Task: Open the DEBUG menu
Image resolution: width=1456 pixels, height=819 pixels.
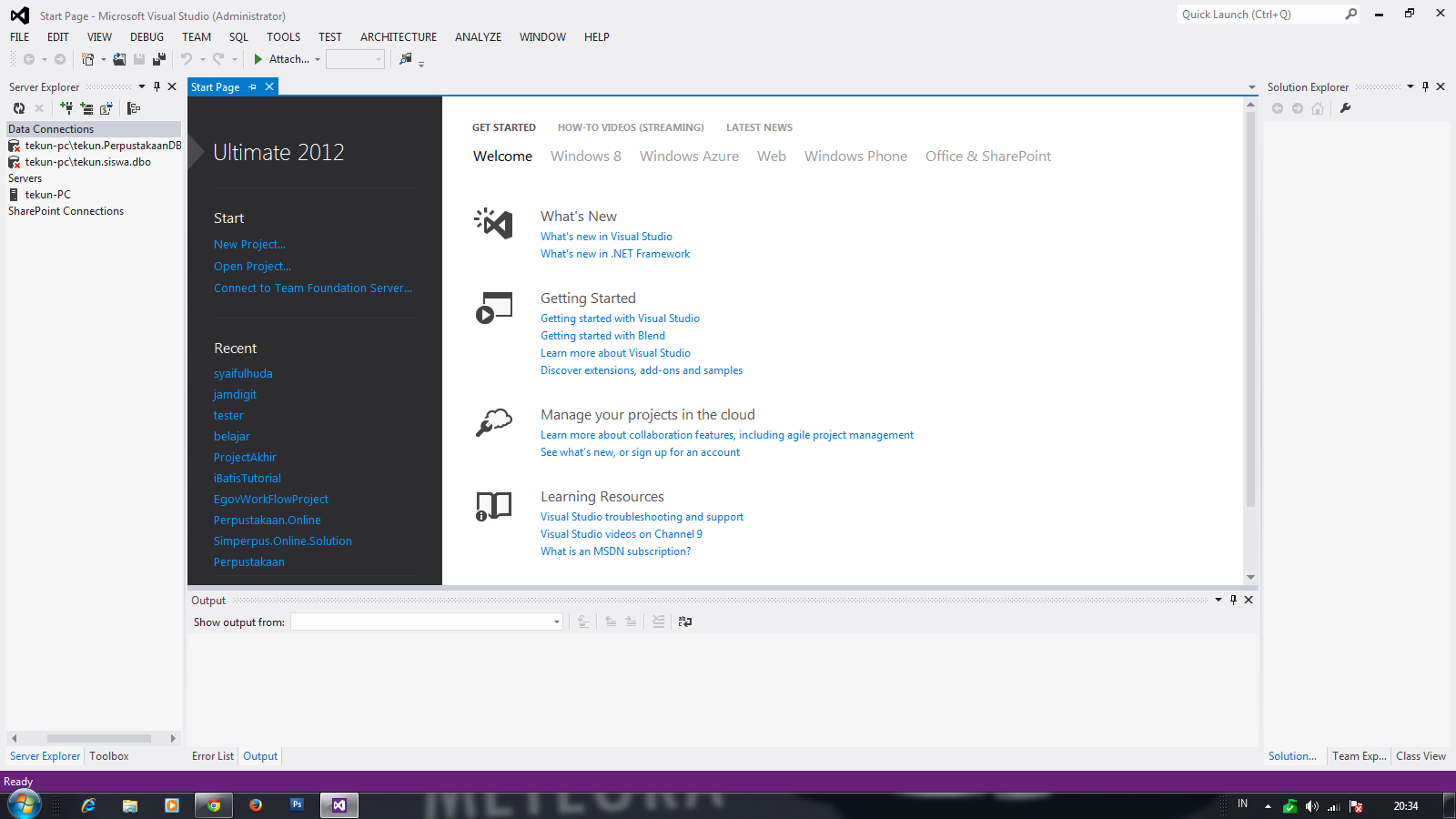Action: pyautogui.click(x=147, y=36)
